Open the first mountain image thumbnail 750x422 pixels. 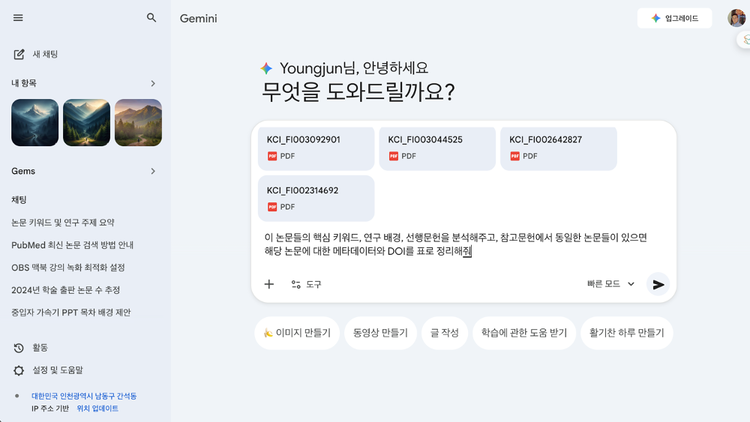tap(35, 123)
